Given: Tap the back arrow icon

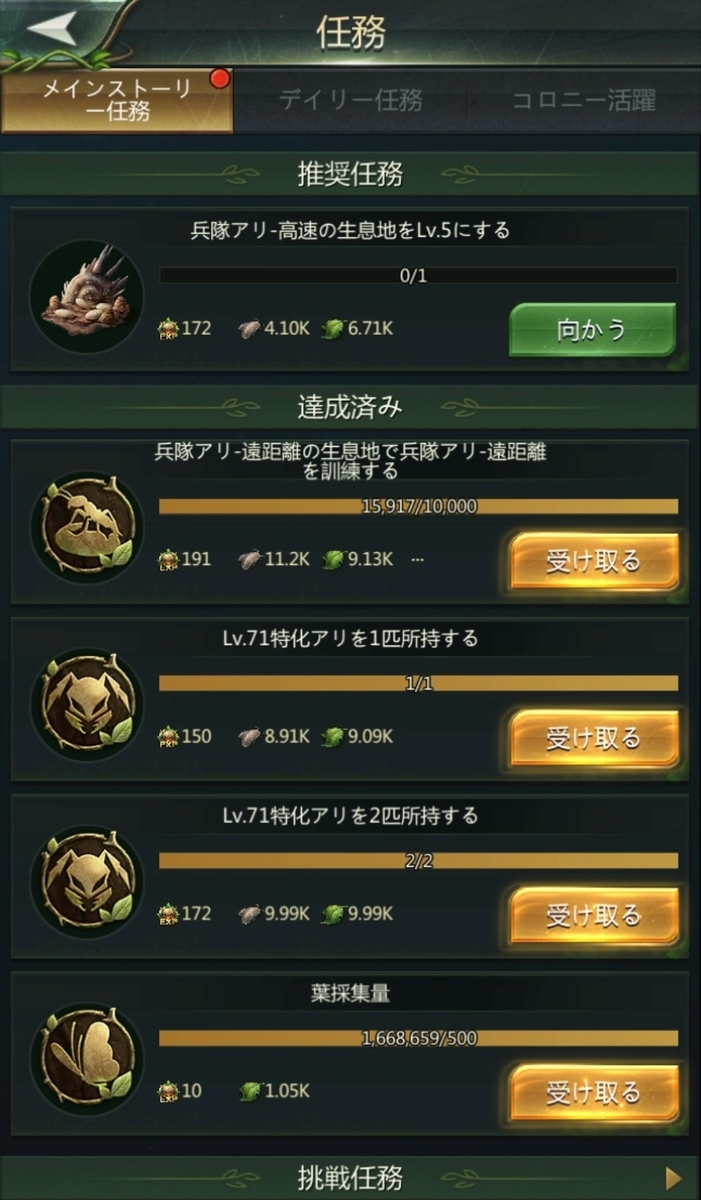Looking at the screenshot, I should click(52, 28).
